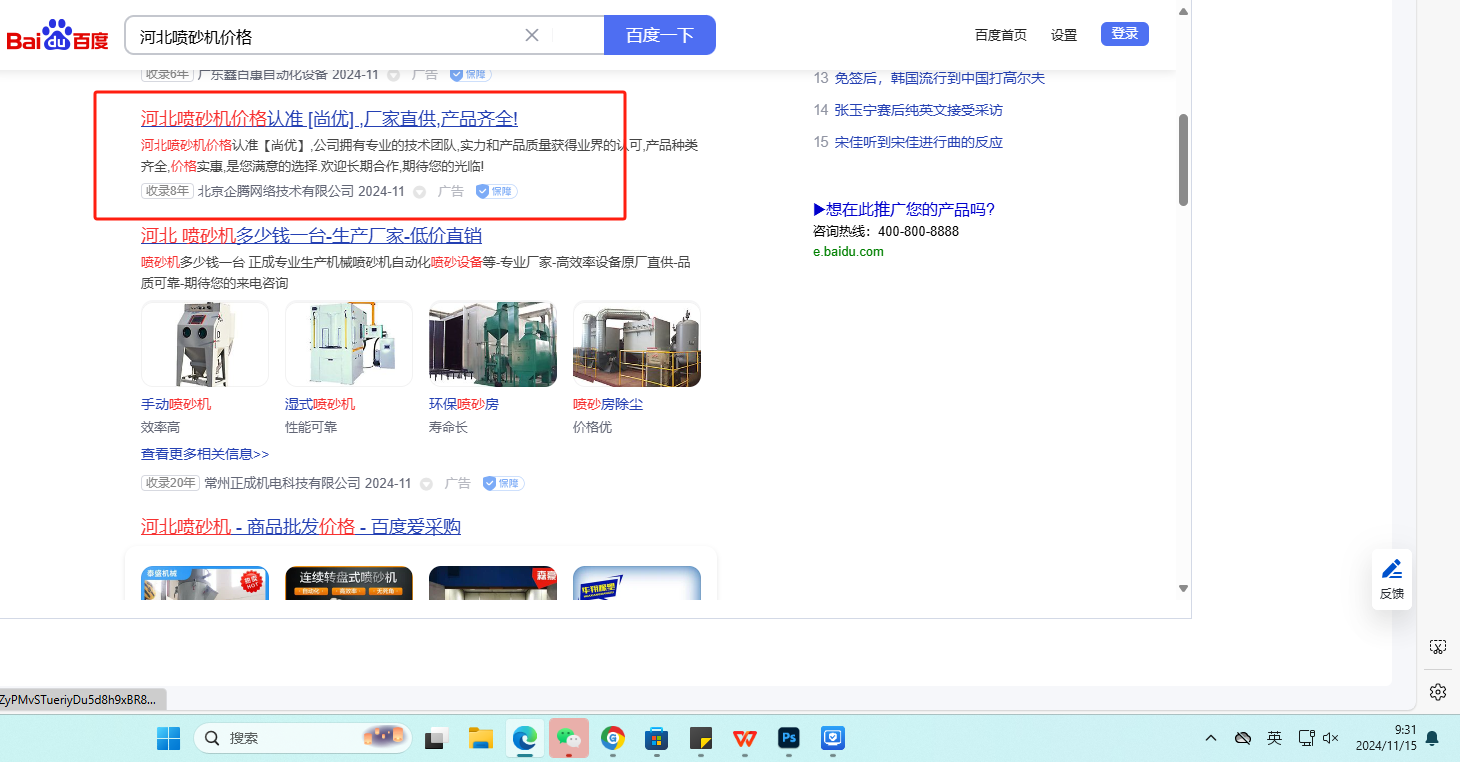1460x762 pixels.
Task: Open WeChat from the taskbar
Action: pos(568,738)
